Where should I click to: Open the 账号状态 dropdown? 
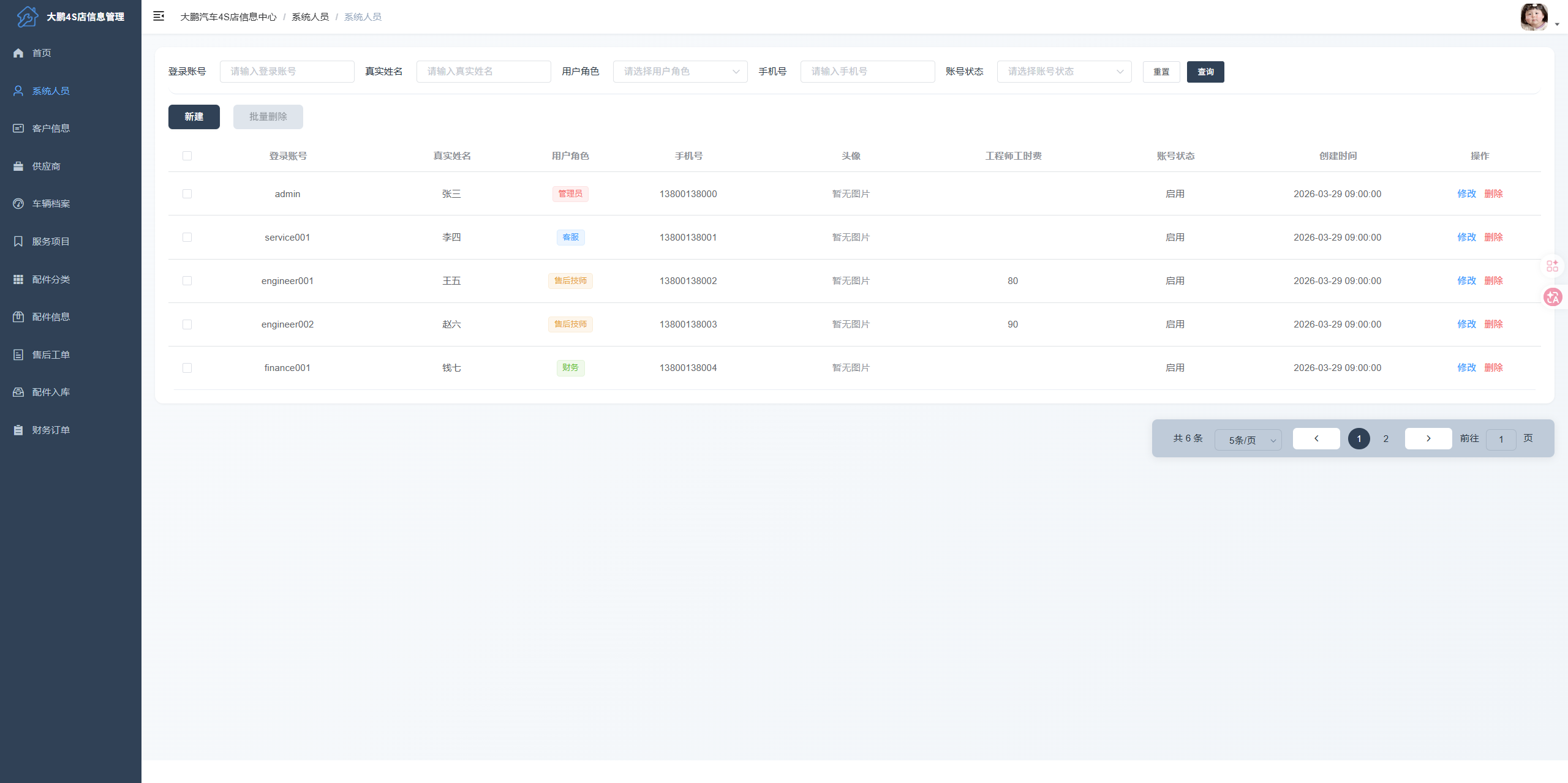tap(1064, 72)
